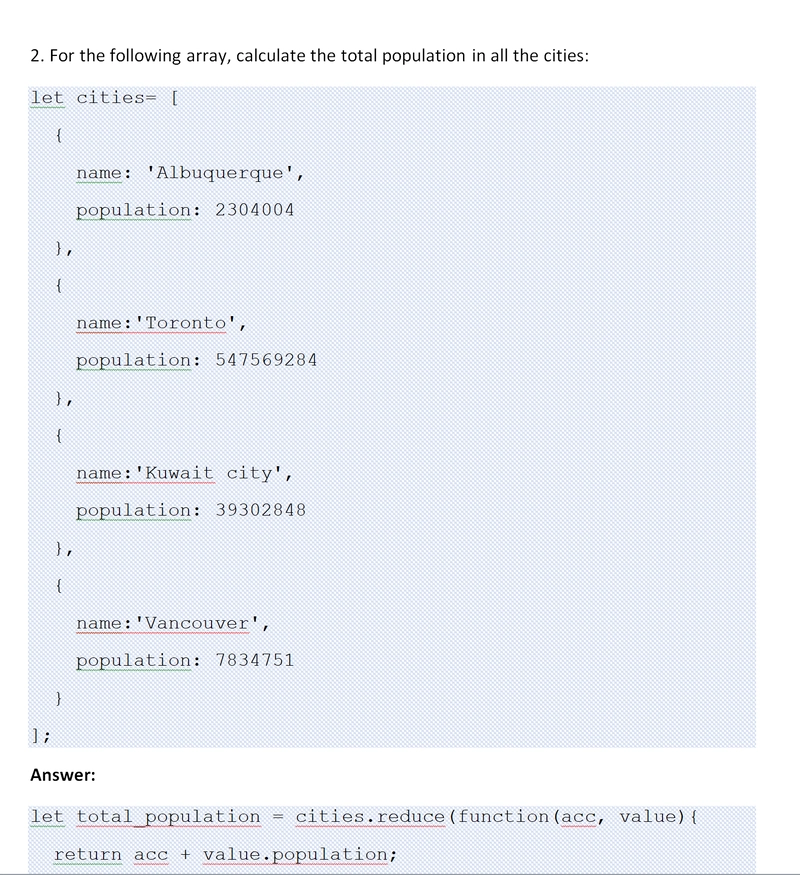Click the population value 7834751
Viewport: 800px width, 875px height.
254,660
